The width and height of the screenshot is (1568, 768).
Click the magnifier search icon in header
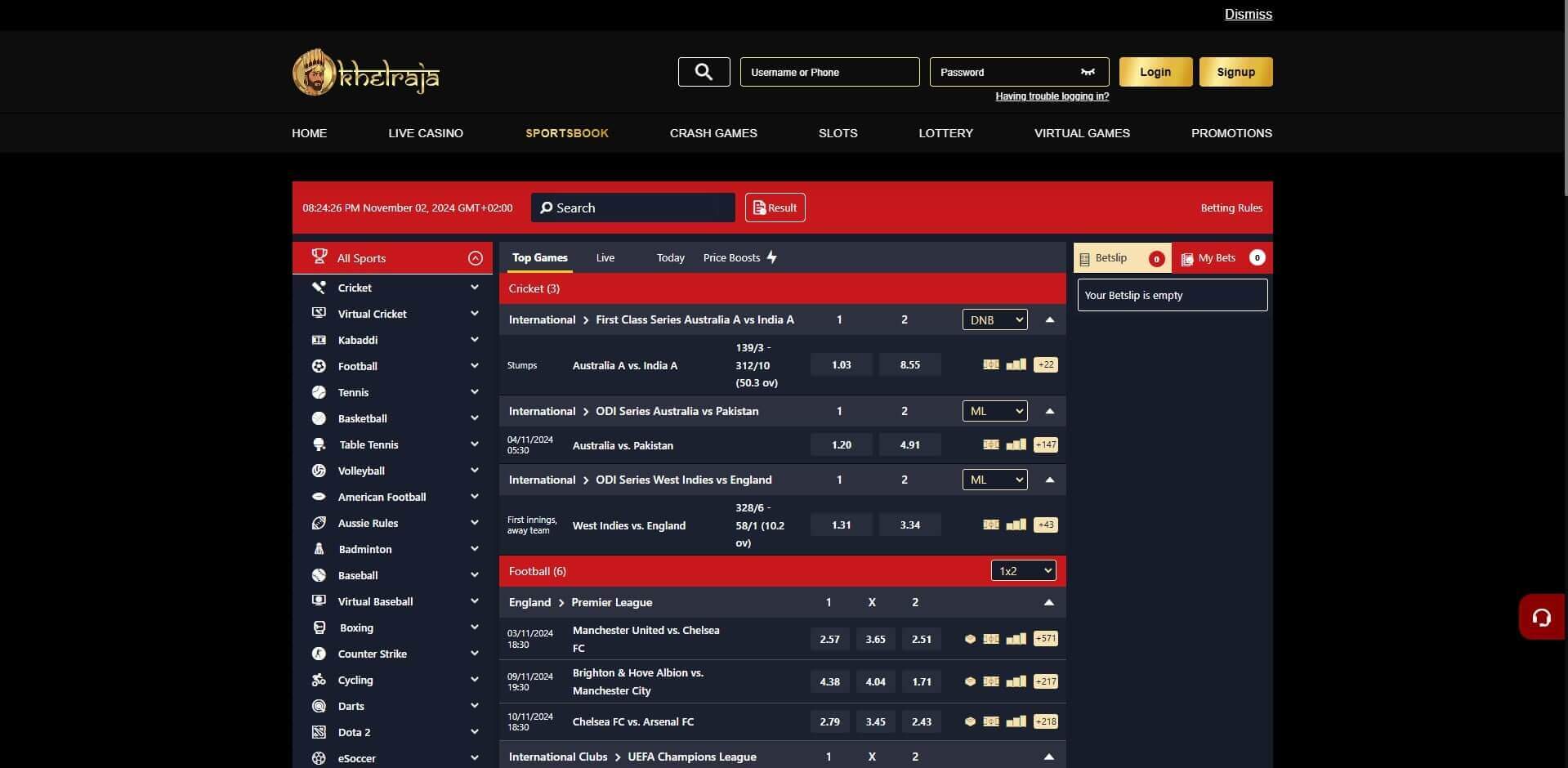[704, 72]
